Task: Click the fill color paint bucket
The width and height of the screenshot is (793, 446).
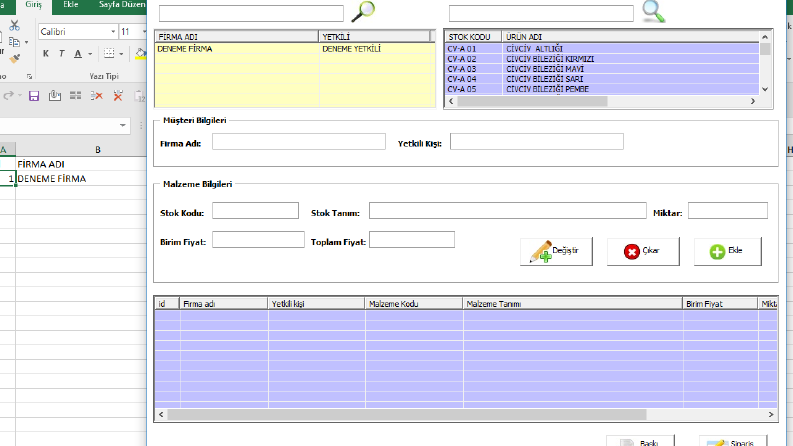Action: 140,53
